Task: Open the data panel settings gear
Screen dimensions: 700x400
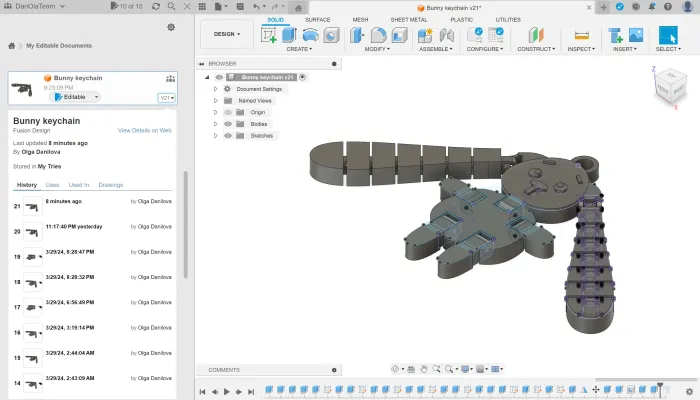Action: [x=171, y=27]
